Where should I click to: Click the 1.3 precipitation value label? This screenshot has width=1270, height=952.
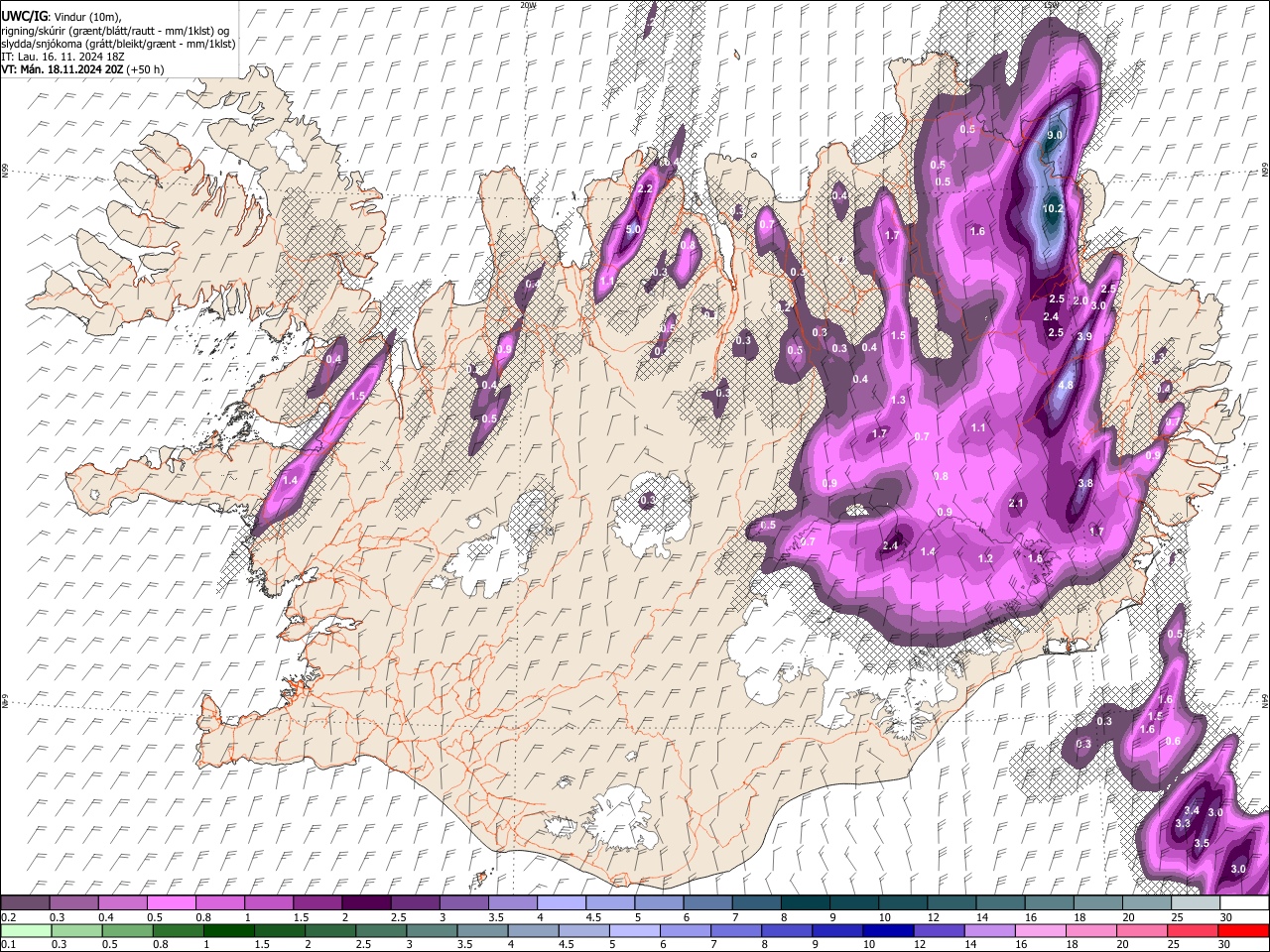(x=899, y=401)
